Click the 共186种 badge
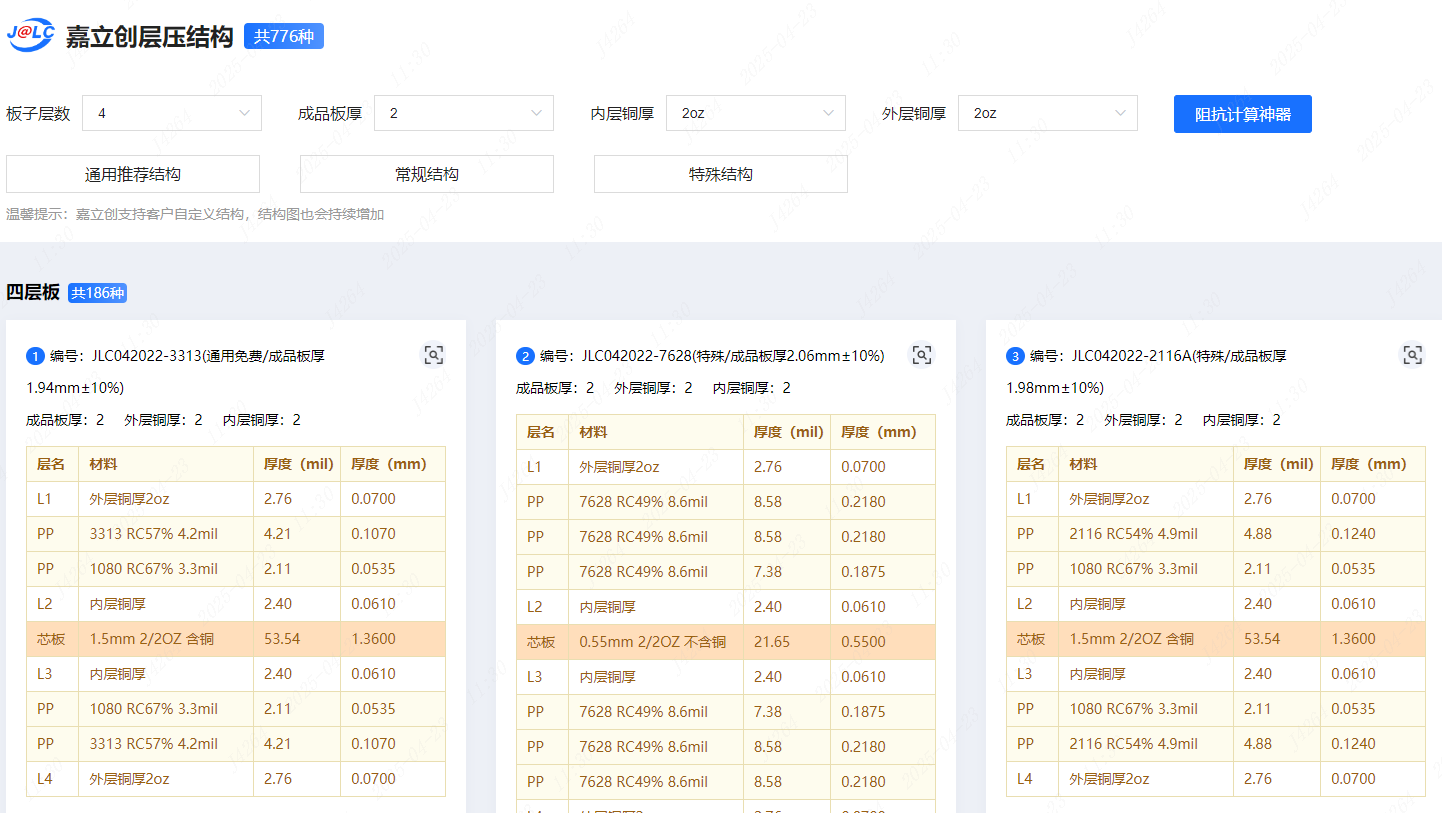The width and height of the screenshot is (1442, 813). 98,293
